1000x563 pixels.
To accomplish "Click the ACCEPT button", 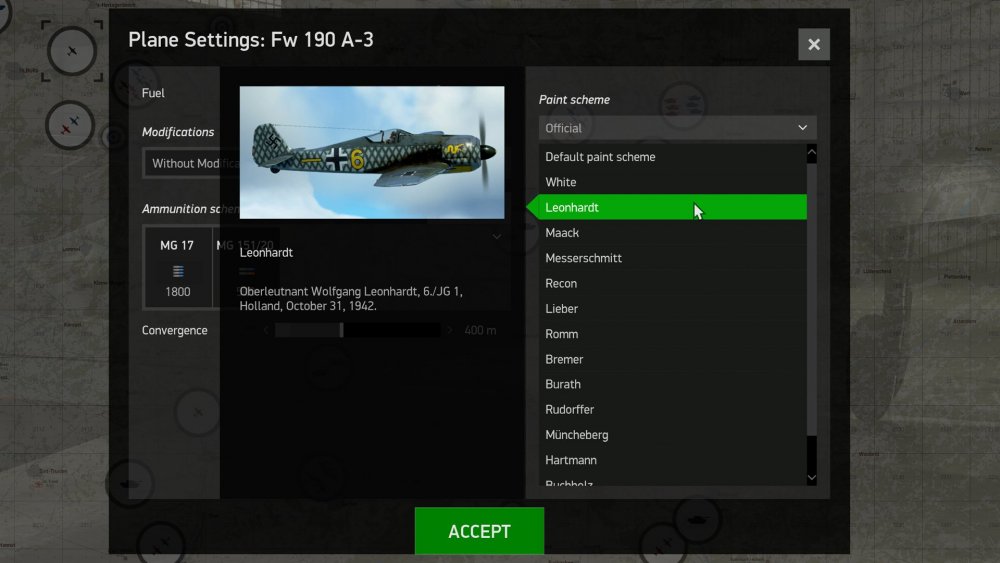I will click(x=480, y=531).
